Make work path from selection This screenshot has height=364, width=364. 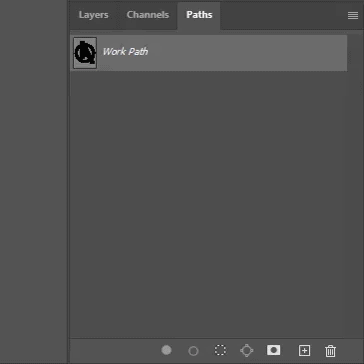tap(247, 350)
